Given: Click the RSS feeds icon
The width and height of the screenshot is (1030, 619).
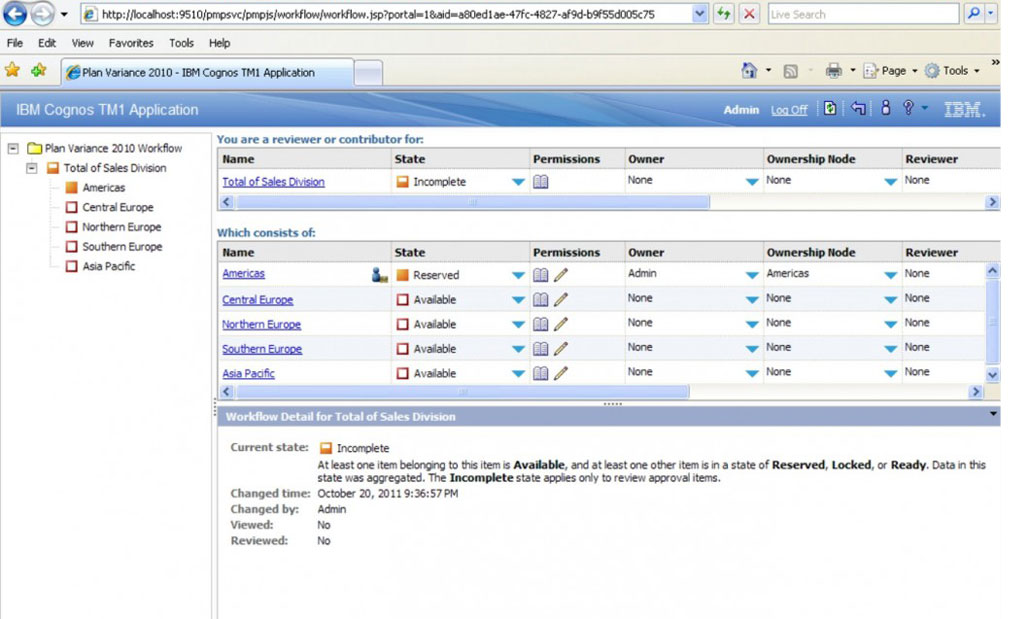Looking at the screenshot, I should [791, 71].
